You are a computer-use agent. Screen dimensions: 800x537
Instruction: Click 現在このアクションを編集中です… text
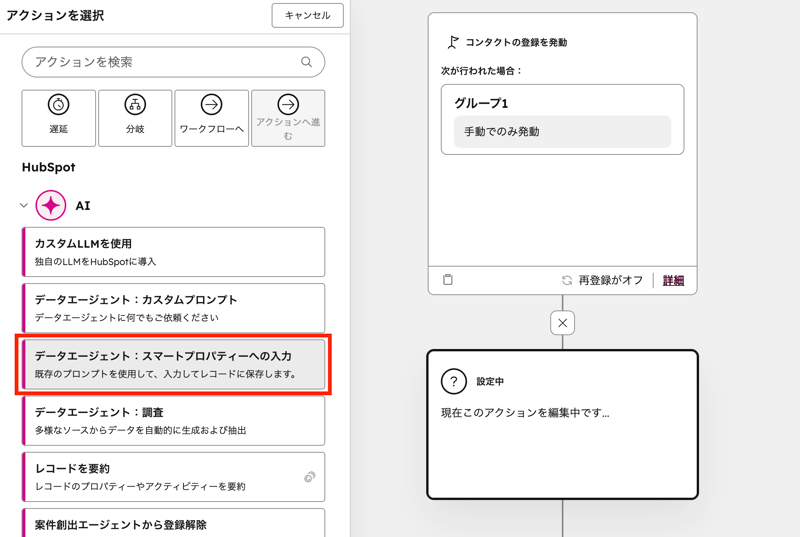525,413
